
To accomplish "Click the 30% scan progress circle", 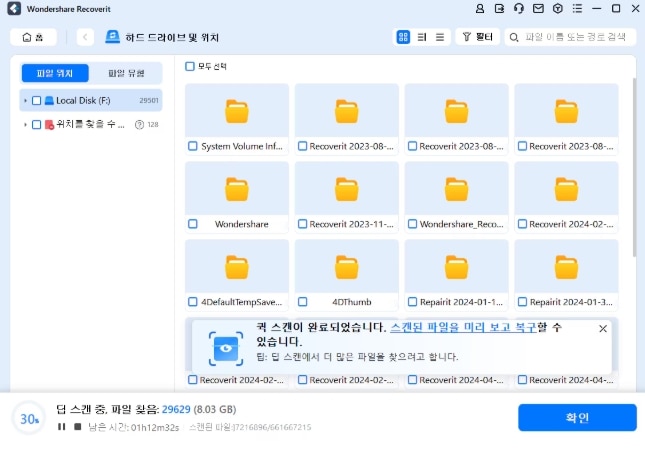I will (x=29, y=418).
